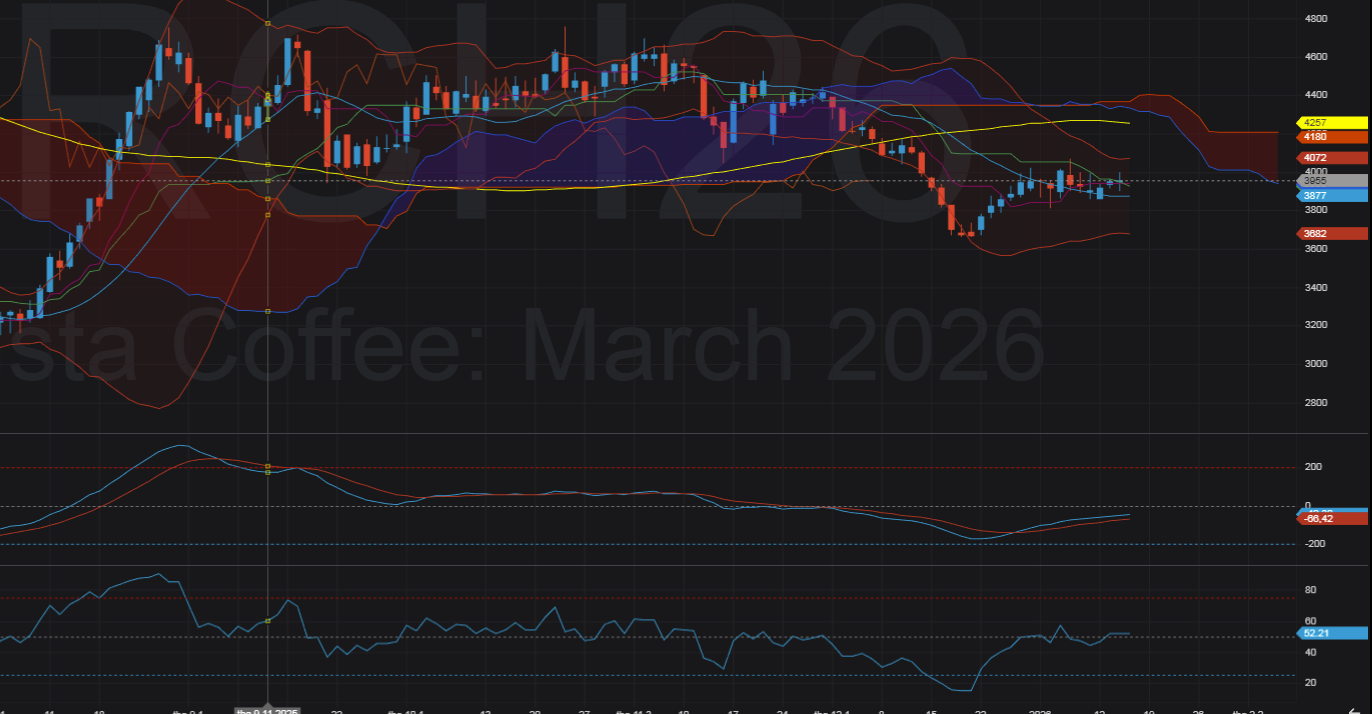Click the highlighted crosshair date label on time axis
The image size is (1372, 714).
(267, 709)
